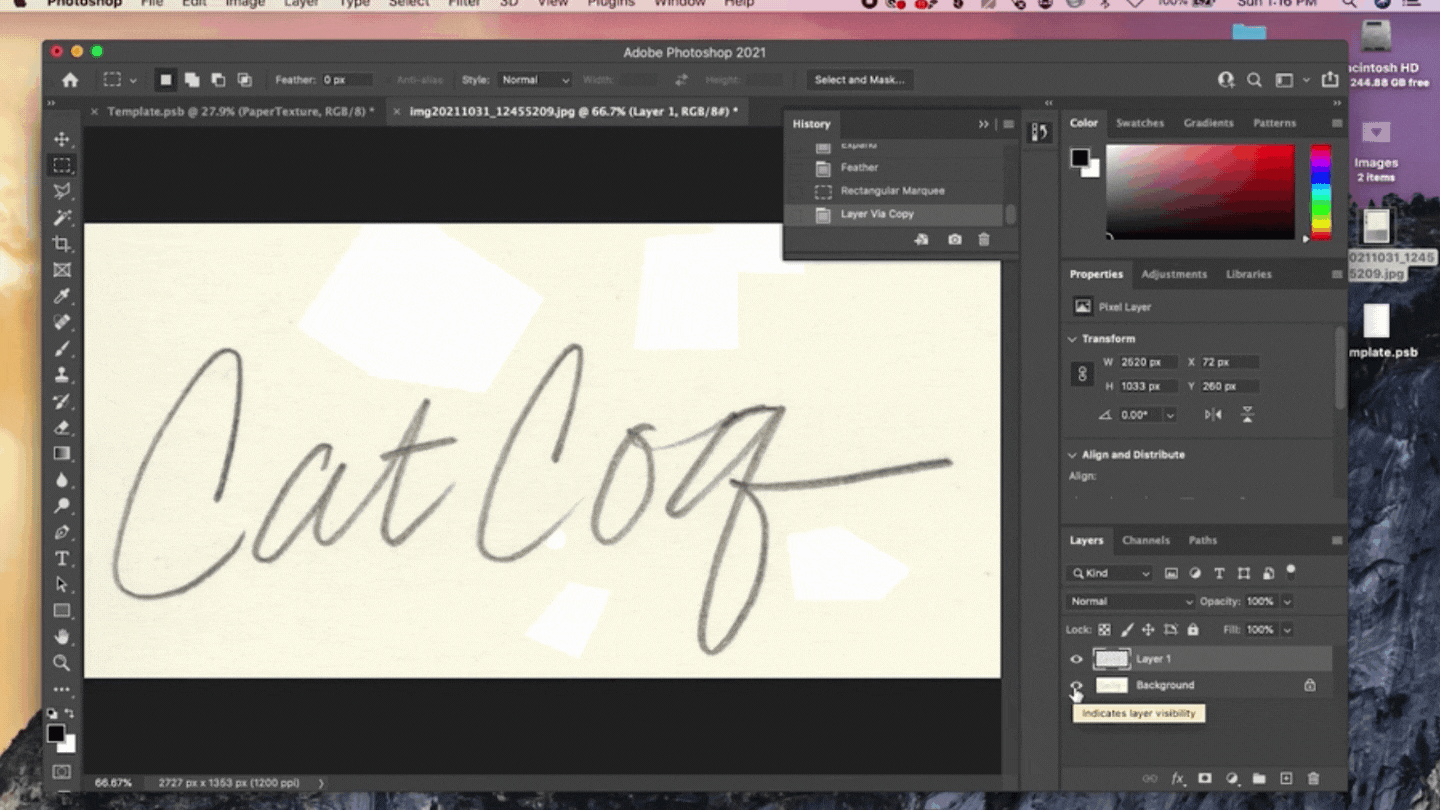Choose the Eyedropper tool
1440x810 pixels.
[62, 297]
